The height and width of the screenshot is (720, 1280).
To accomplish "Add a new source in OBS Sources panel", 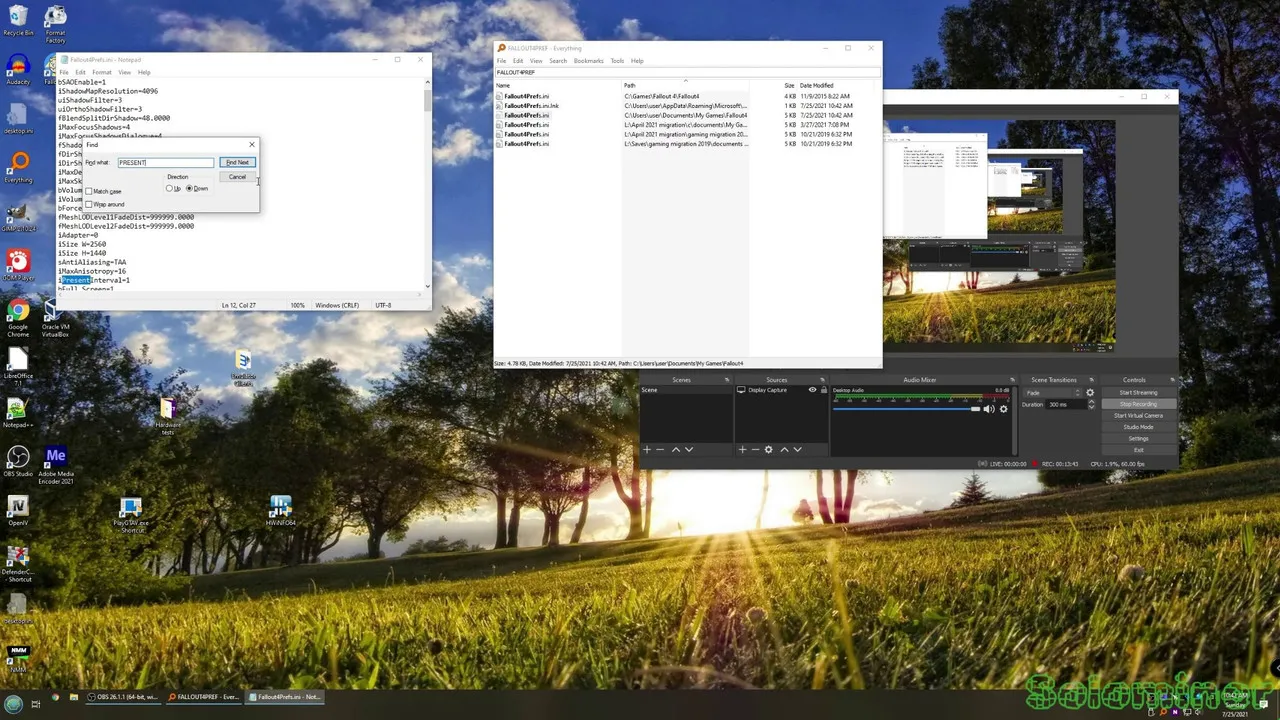I will tap(742, 449).
